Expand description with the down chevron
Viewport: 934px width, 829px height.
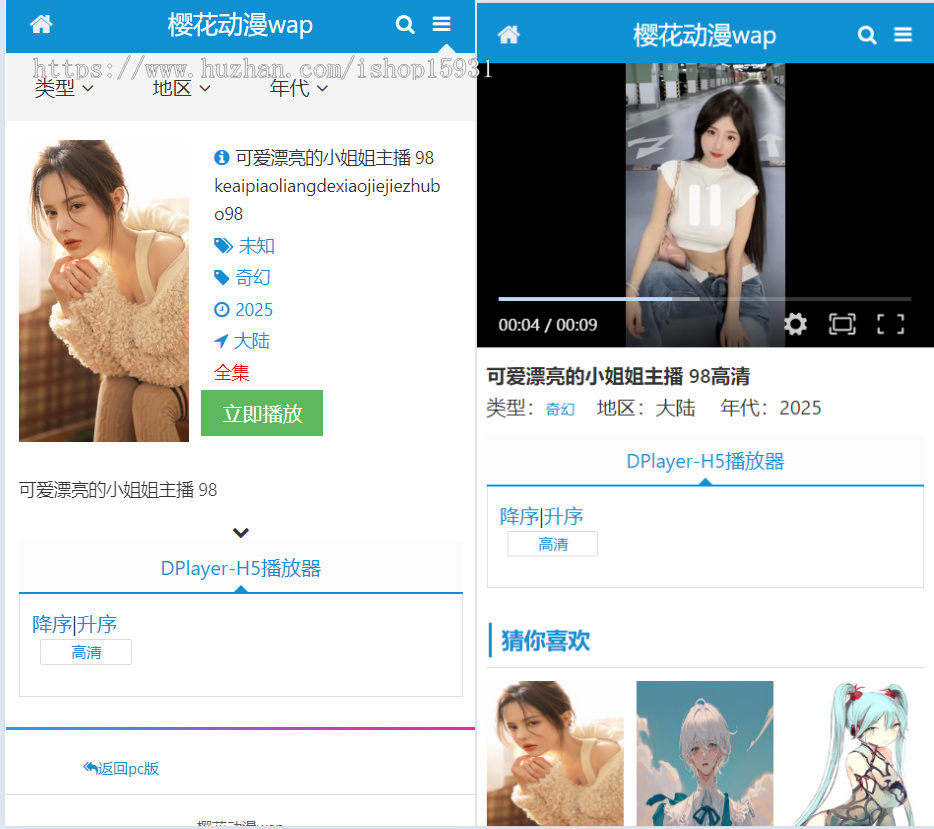coord(241,532)
